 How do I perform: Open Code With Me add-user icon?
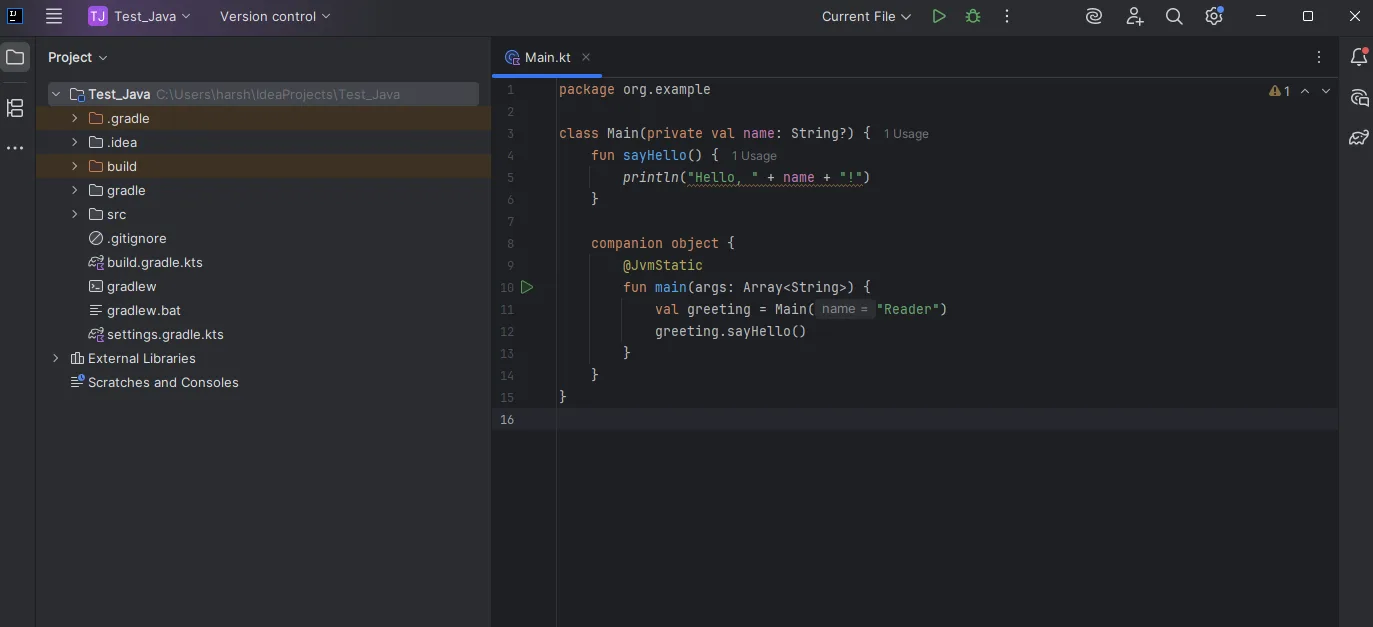1134,16
